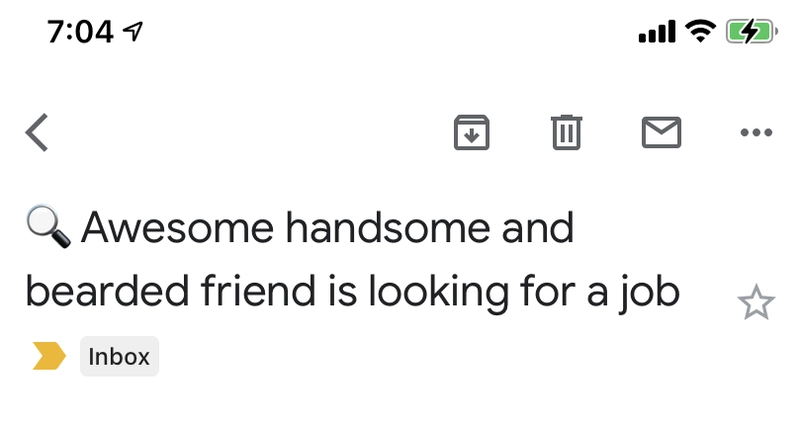Delete the email using the trash icon
This screenshot has width=800, height=425.
pos(566,133)
